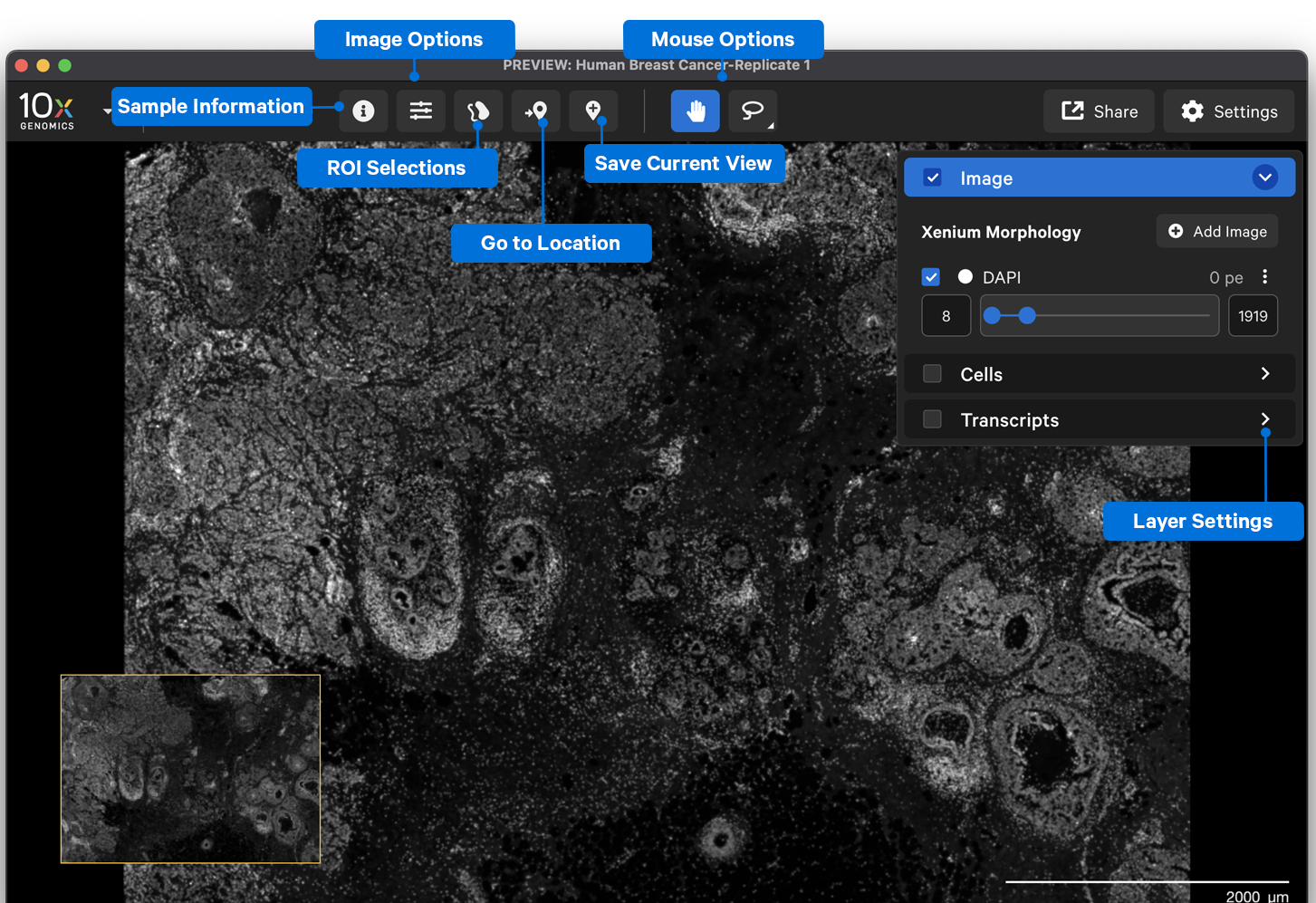Click the Share button
The height and width of the screenshot is (903, 1316).
click(1099, 111)
